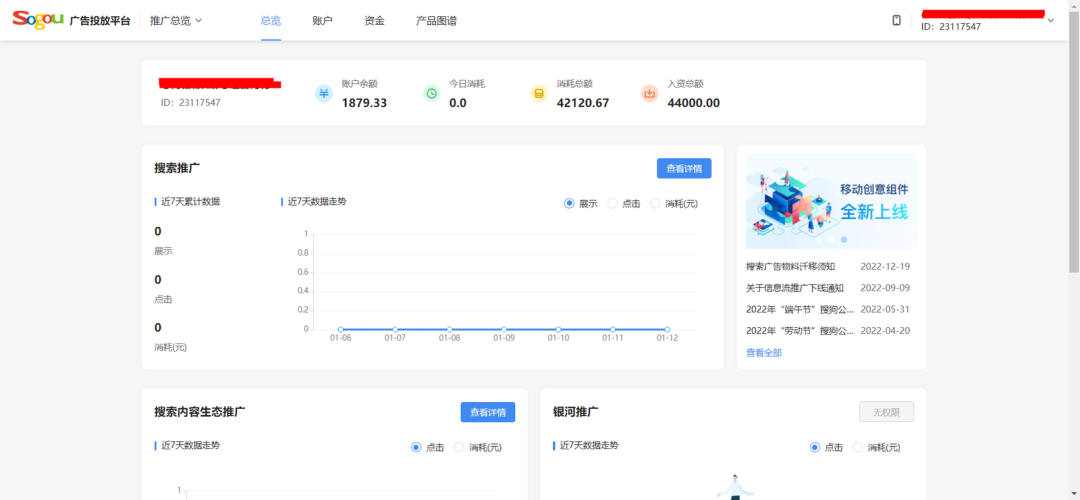
Task: Click the 入资总额 orange icon
Action: click(649, 93)
